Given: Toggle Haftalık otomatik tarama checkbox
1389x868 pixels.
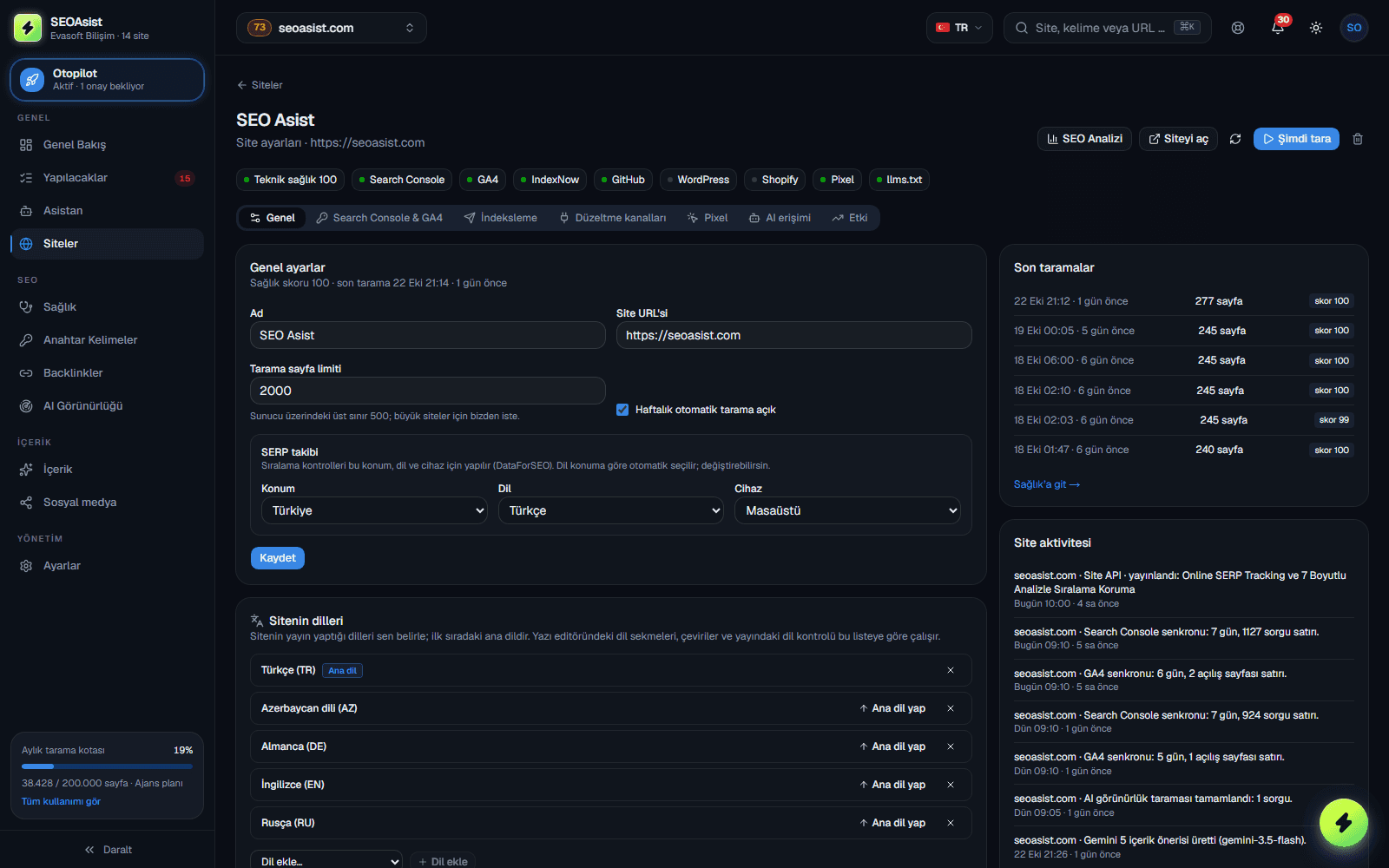Looking at the screenshot, I should click(622, 410).
